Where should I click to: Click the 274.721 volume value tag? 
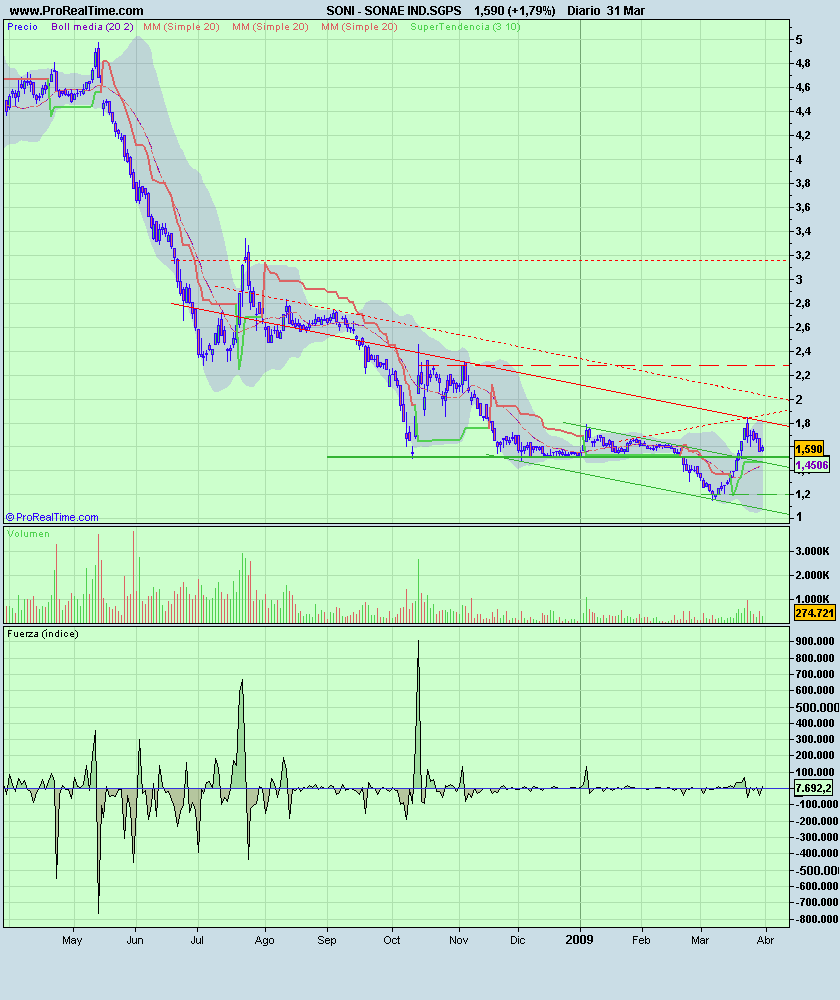[814, 613]
